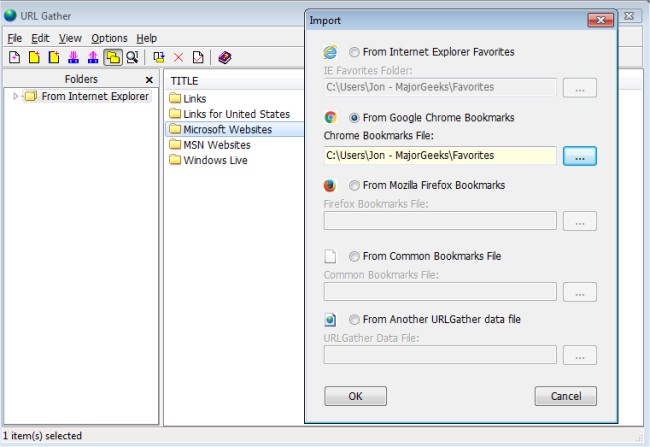650x447 pixels.
Task: Click the import icon with downward pink arrows
Action: [73, 57]
